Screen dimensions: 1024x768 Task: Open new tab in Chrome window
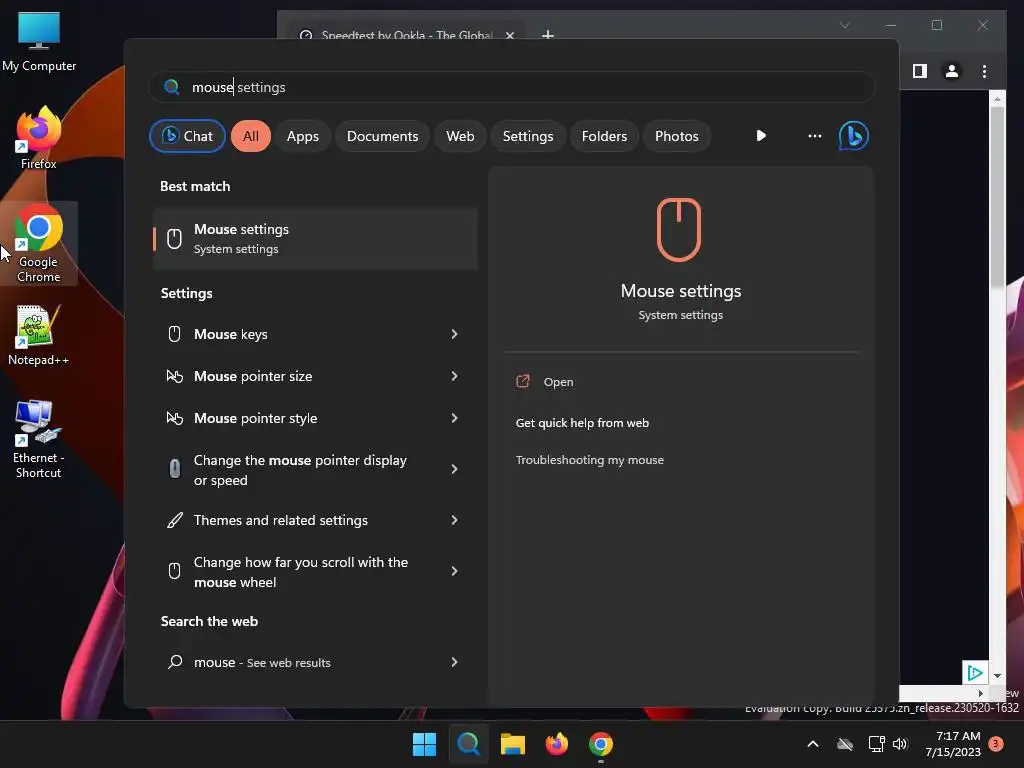(548, 35)
